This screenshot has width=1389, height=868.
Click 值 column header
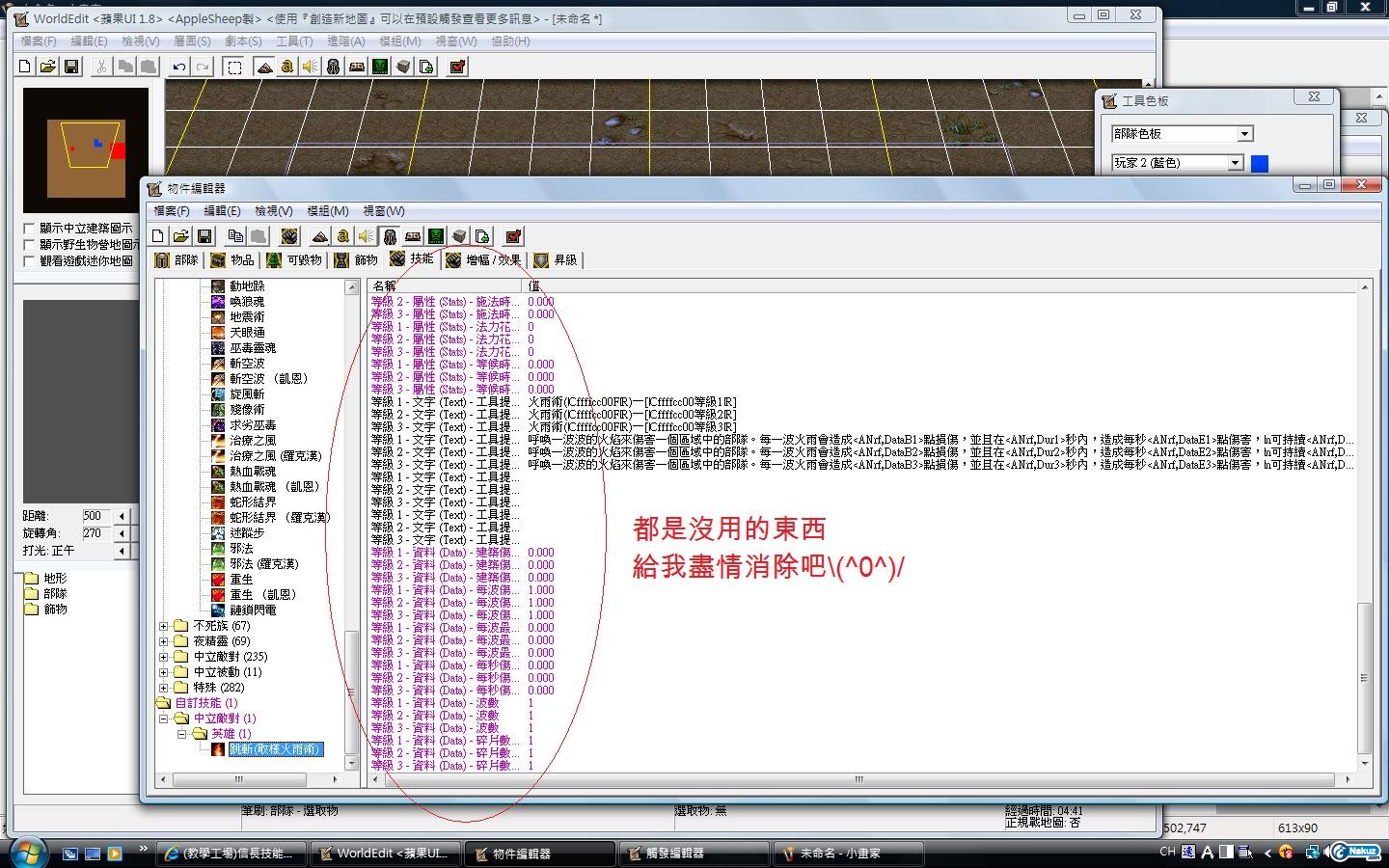click(x=940, y=286)
